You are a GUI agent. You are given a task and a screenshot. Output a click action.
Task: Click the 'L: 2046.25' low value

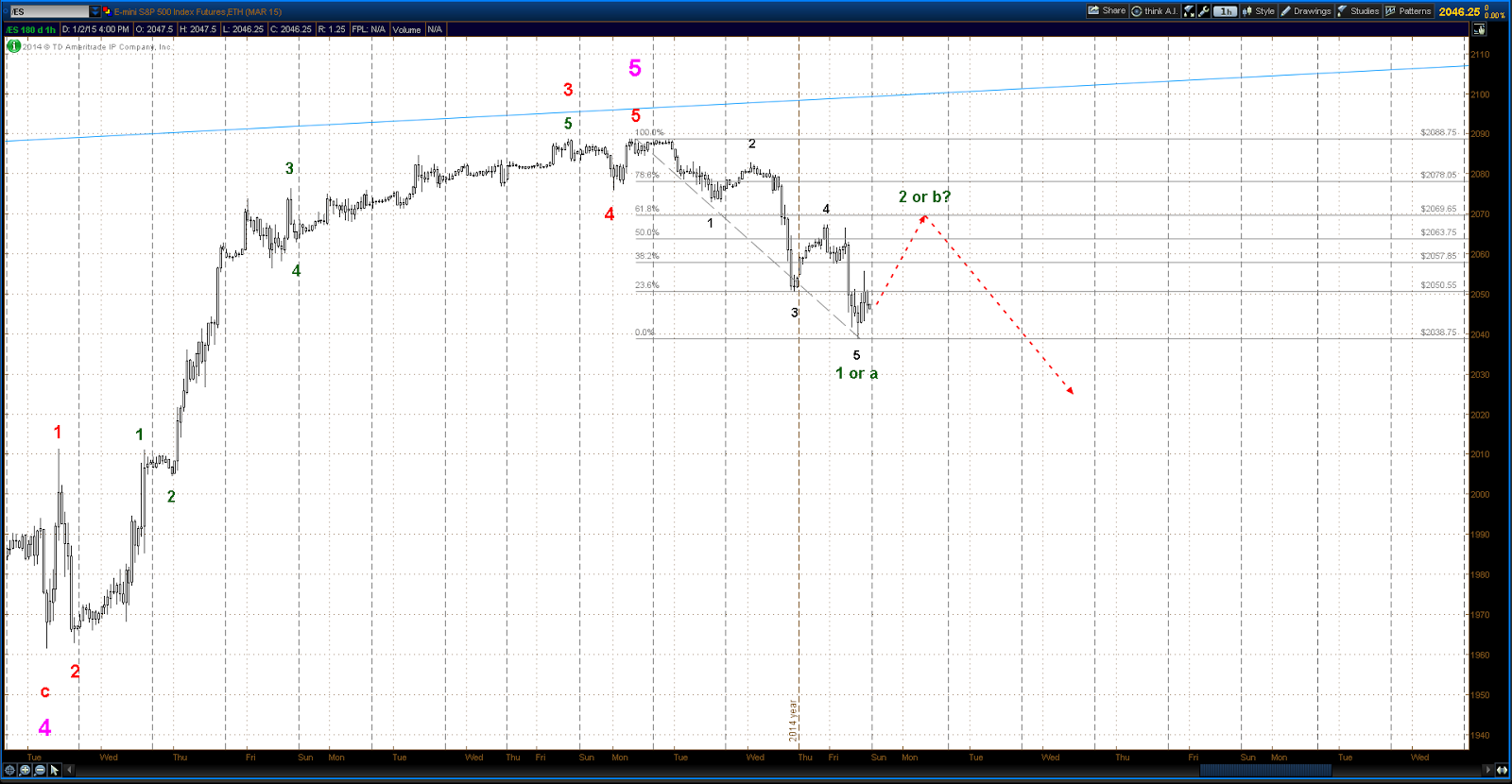pos(244,29)
